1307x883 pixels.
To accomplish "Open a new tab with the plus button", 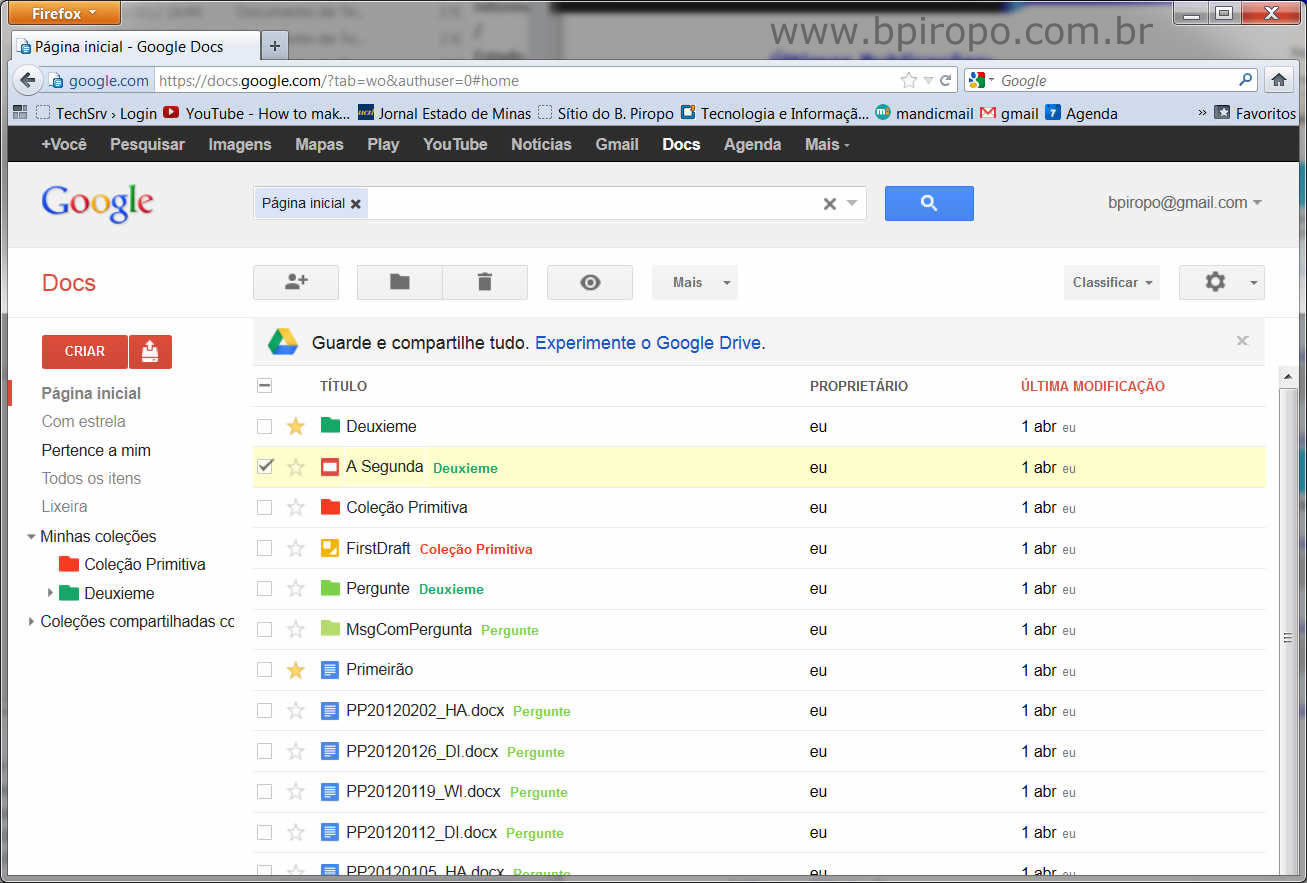I will click(275, 46).
